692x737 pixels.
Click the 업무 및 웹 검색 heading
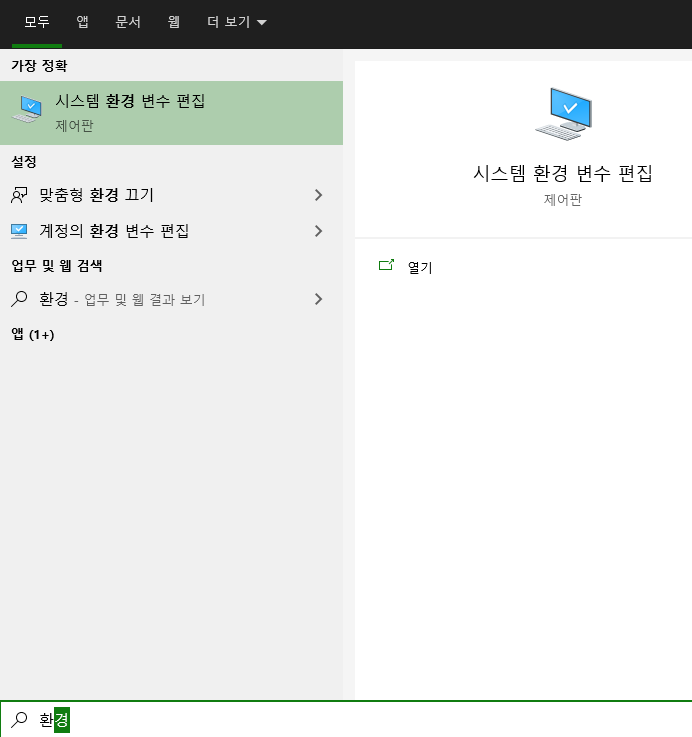[x=57, y=266]
